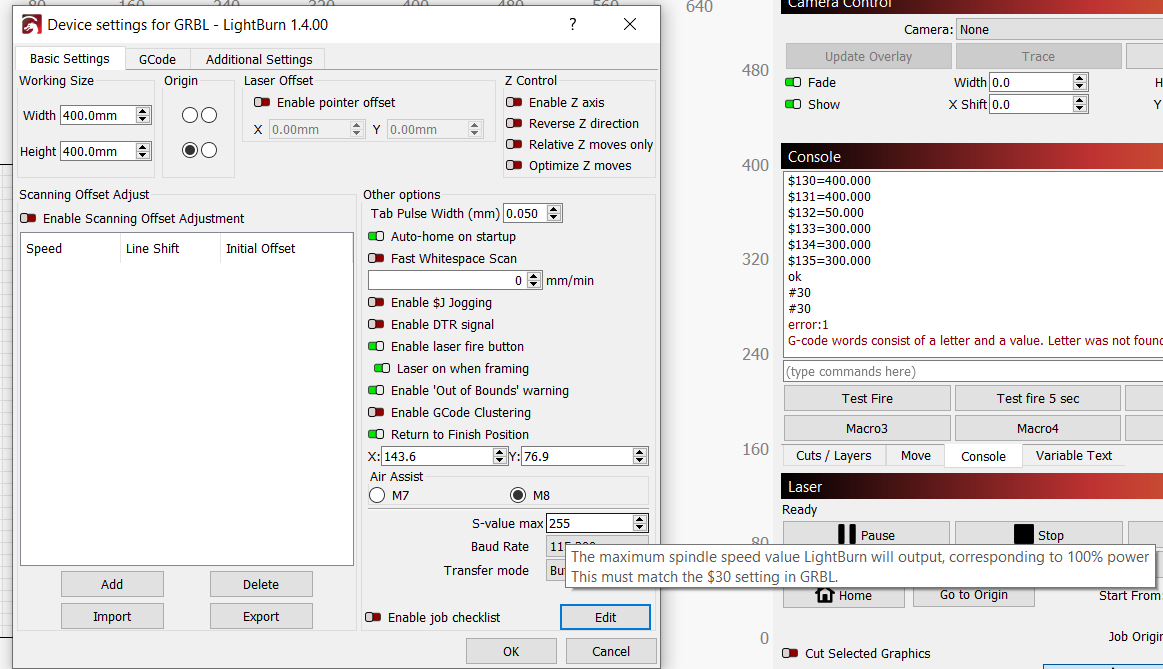
Task: Select M7 air assist option
Action: [x=377, y=495]
